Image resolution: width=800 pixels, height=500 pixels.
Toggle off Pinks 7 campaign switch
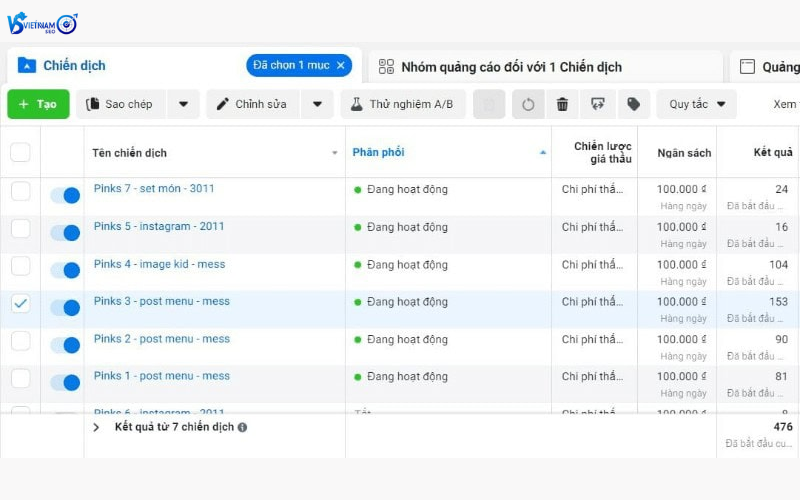click(x=65, y=195)
